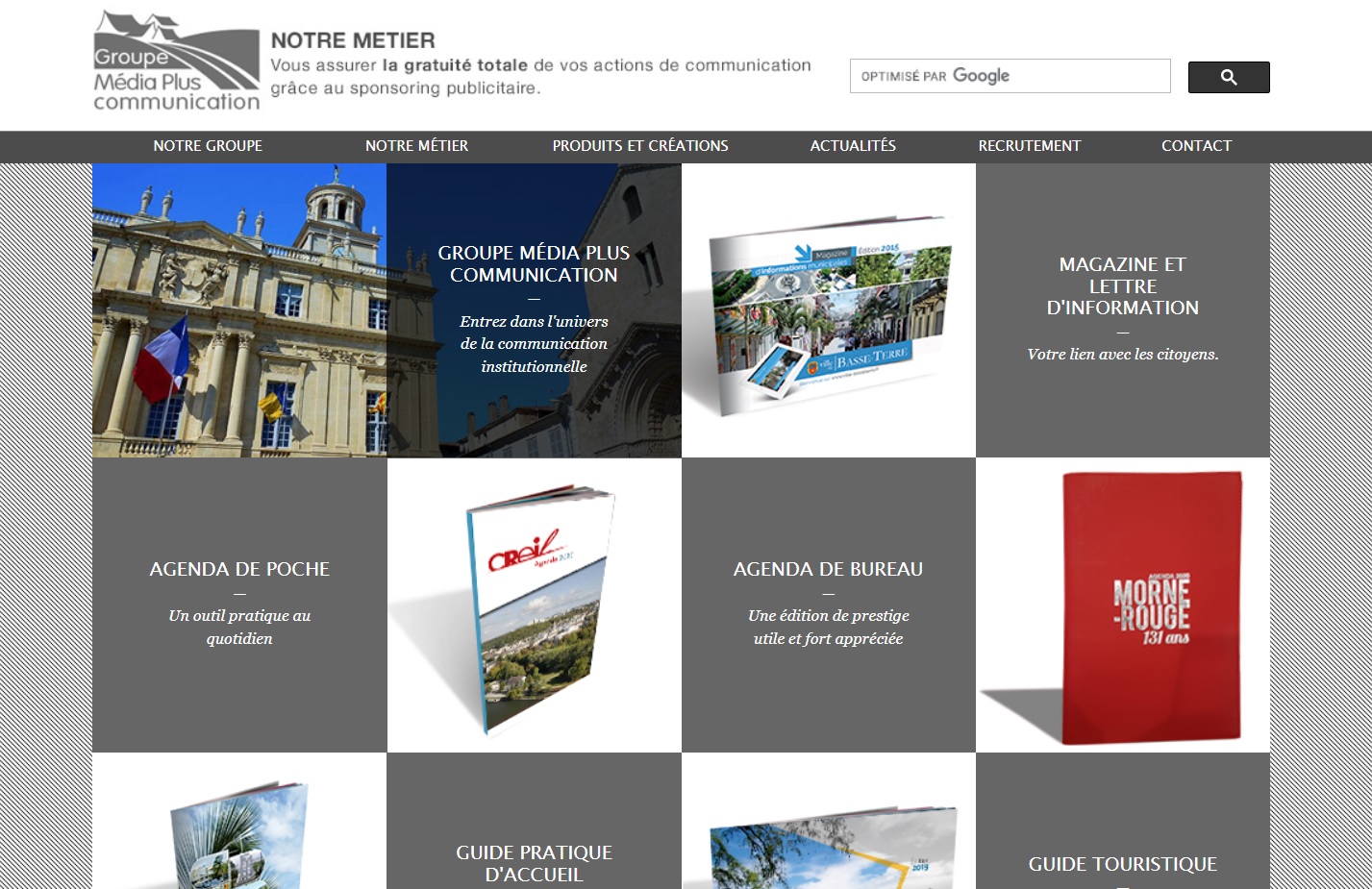This screenshot has width=1372, height=889.
Task: Click the 'la gratuité totale' tagline text
Action: (x=455, y=65)
